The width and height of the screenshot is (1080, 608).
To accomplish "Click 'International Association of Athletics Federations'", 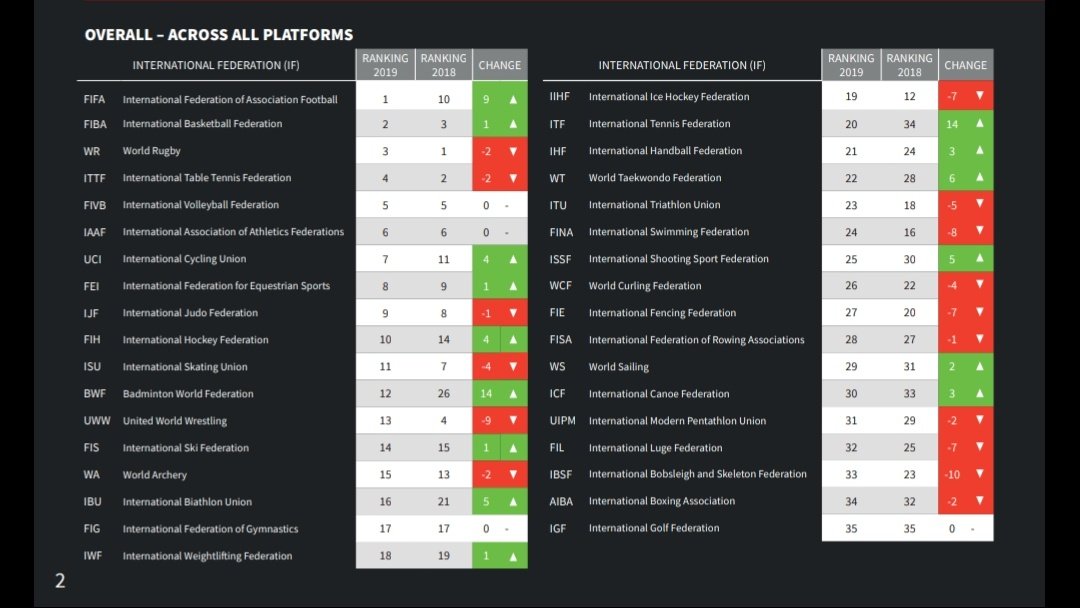I will click(233, 231).
